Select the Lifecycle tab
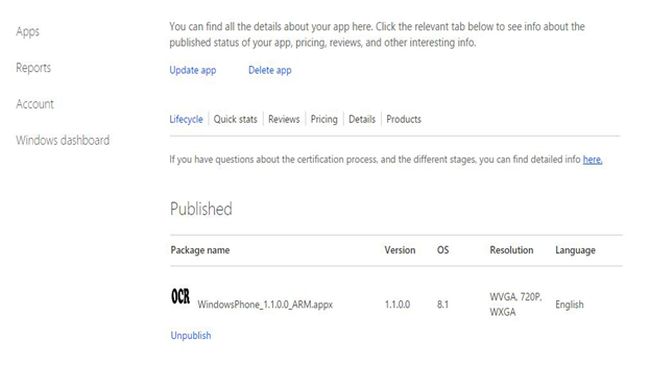650x388 pixels. pos(186,119)
